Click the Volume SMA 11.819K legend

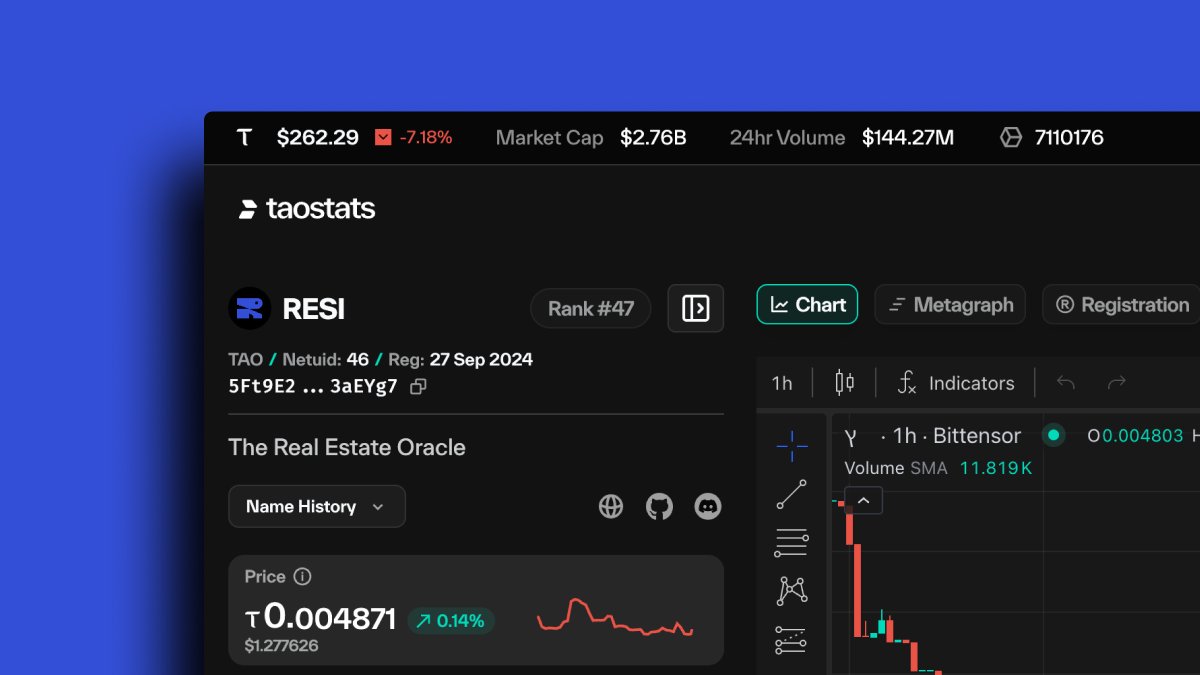[x=938, y=468]
